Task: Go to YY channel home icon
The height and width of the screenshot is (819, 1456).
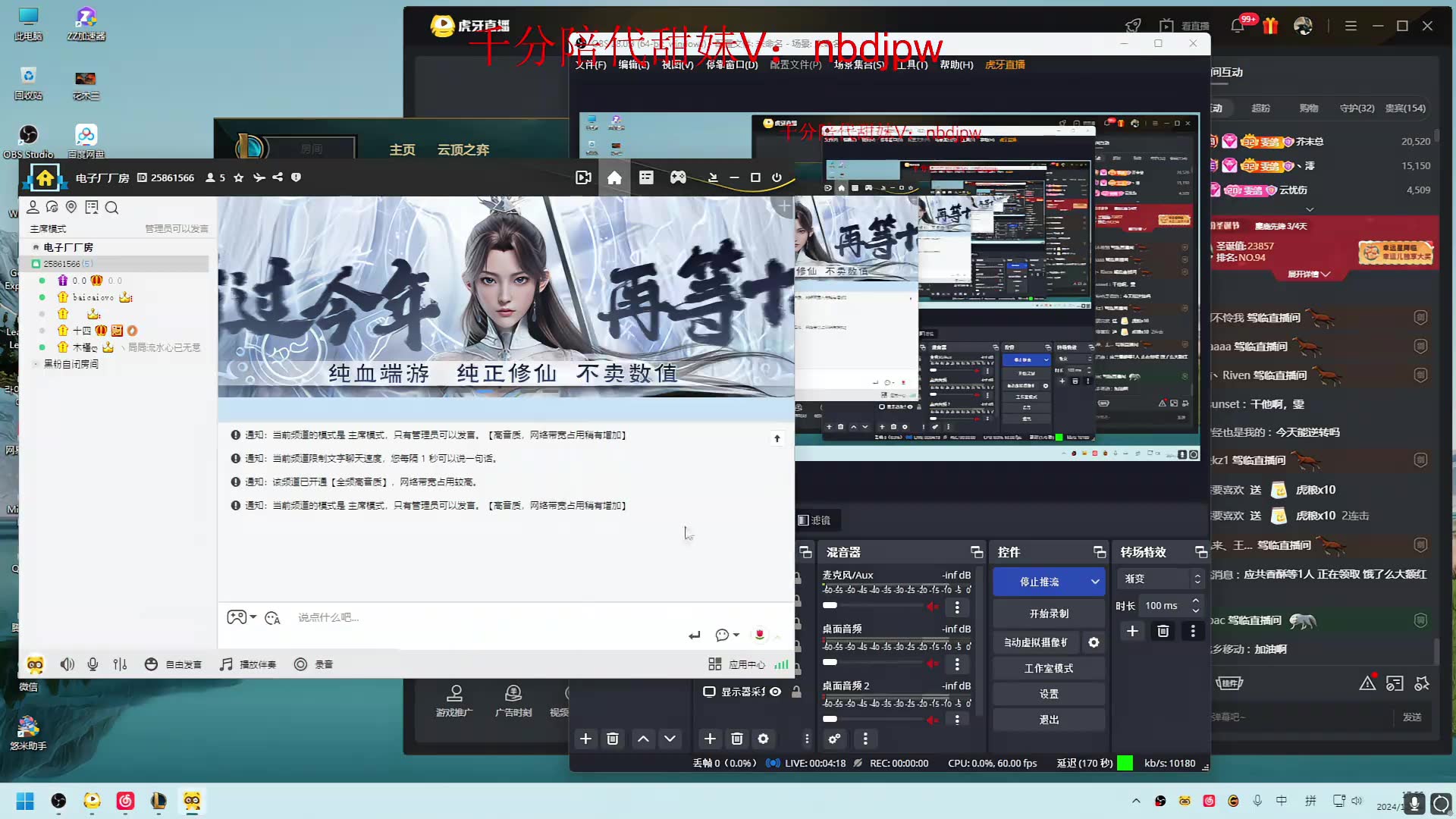Action: pyautogui.click(x=614, y=177)
